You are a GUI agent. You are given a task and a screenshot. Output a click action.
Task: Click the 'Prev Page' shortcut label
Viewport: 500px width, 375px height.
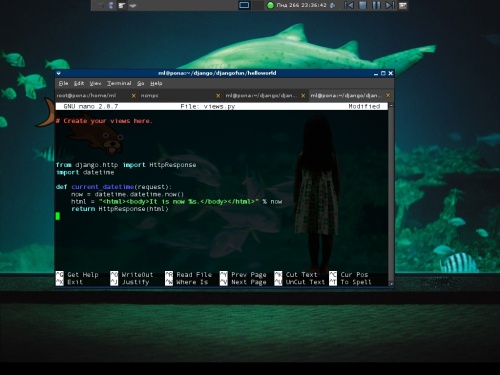[x=249, y=275]
